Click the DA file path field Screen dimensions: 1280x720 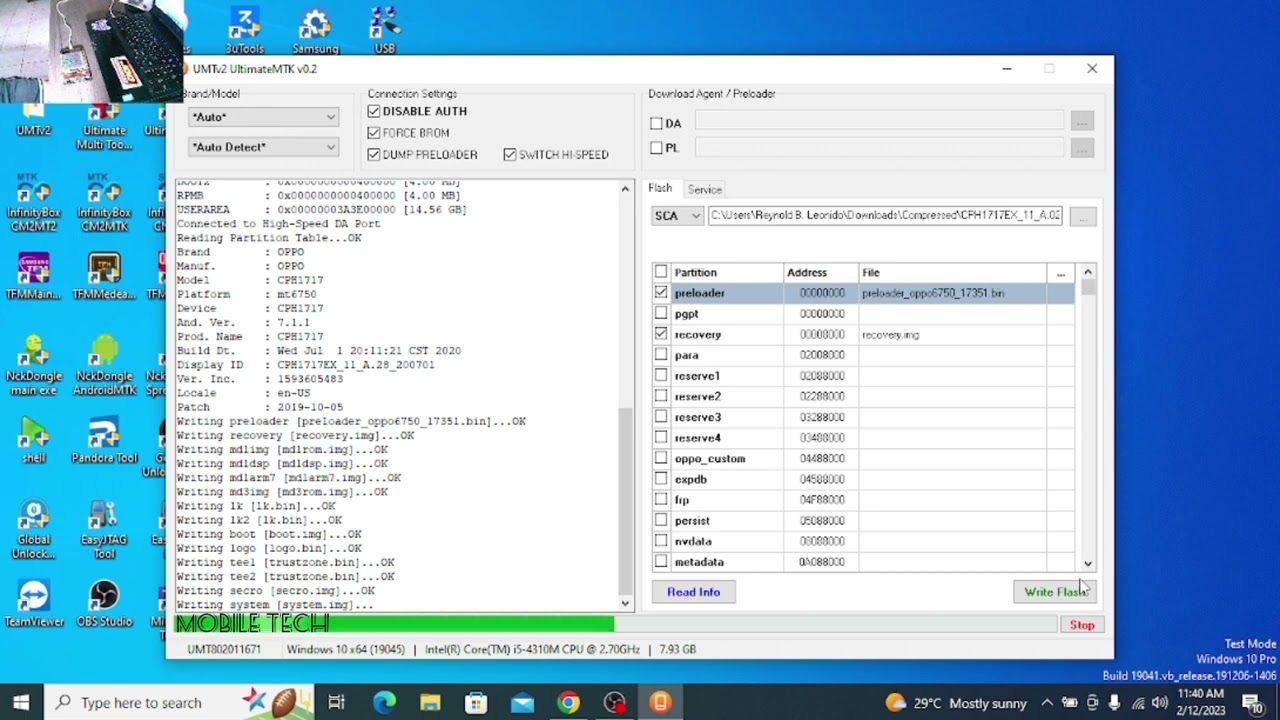(x=879, y=122)
